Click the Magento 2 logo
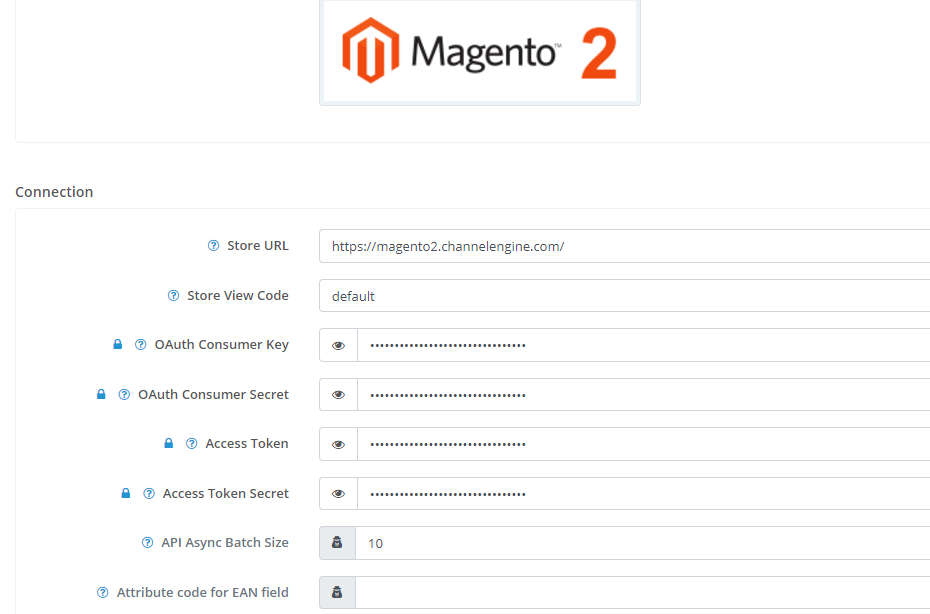This screenshot has height=614, width=930. point(479,50)
